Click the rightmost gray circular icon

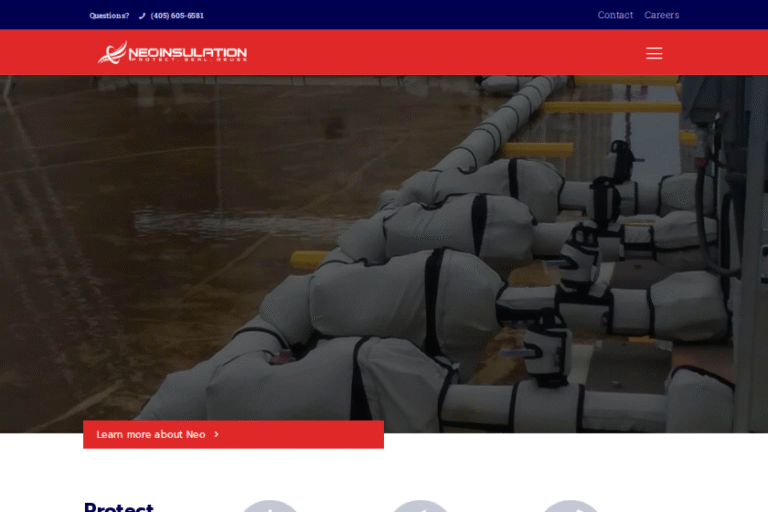tap(570, 506)
